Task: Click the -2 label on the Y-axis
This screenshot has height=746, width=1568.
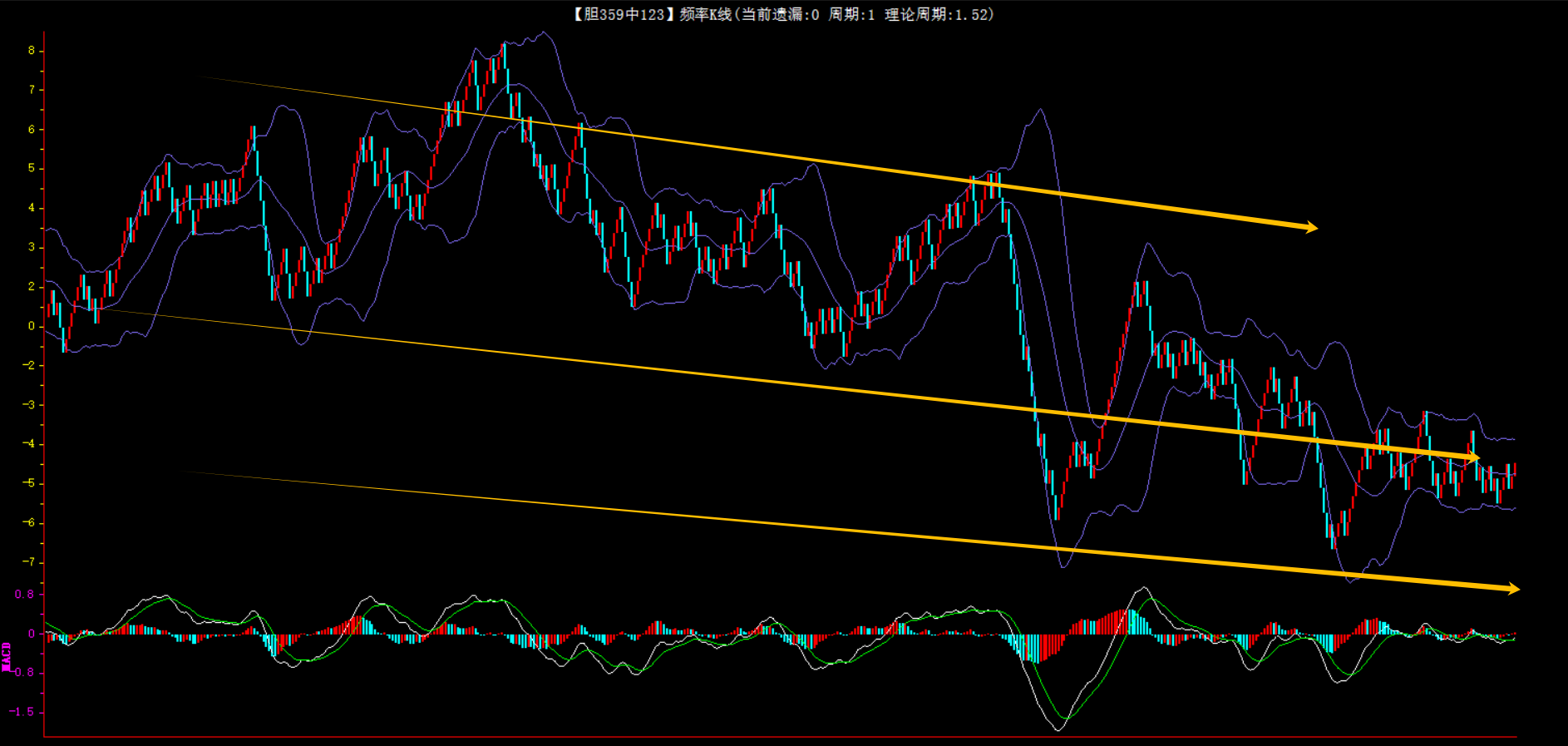Action: click(x=29, y=365)
